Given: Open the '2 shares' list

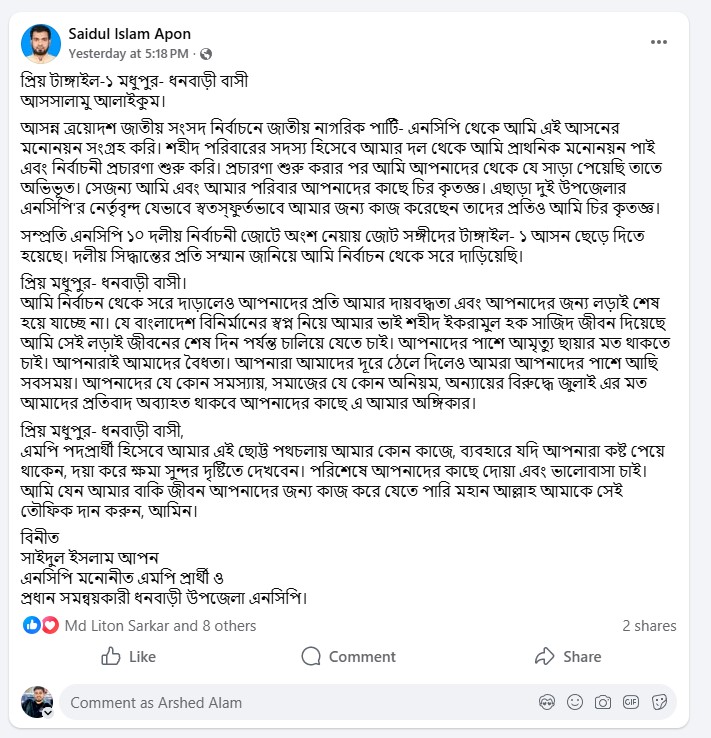Looking at the screenshot, I should click(x=649, y=626).
